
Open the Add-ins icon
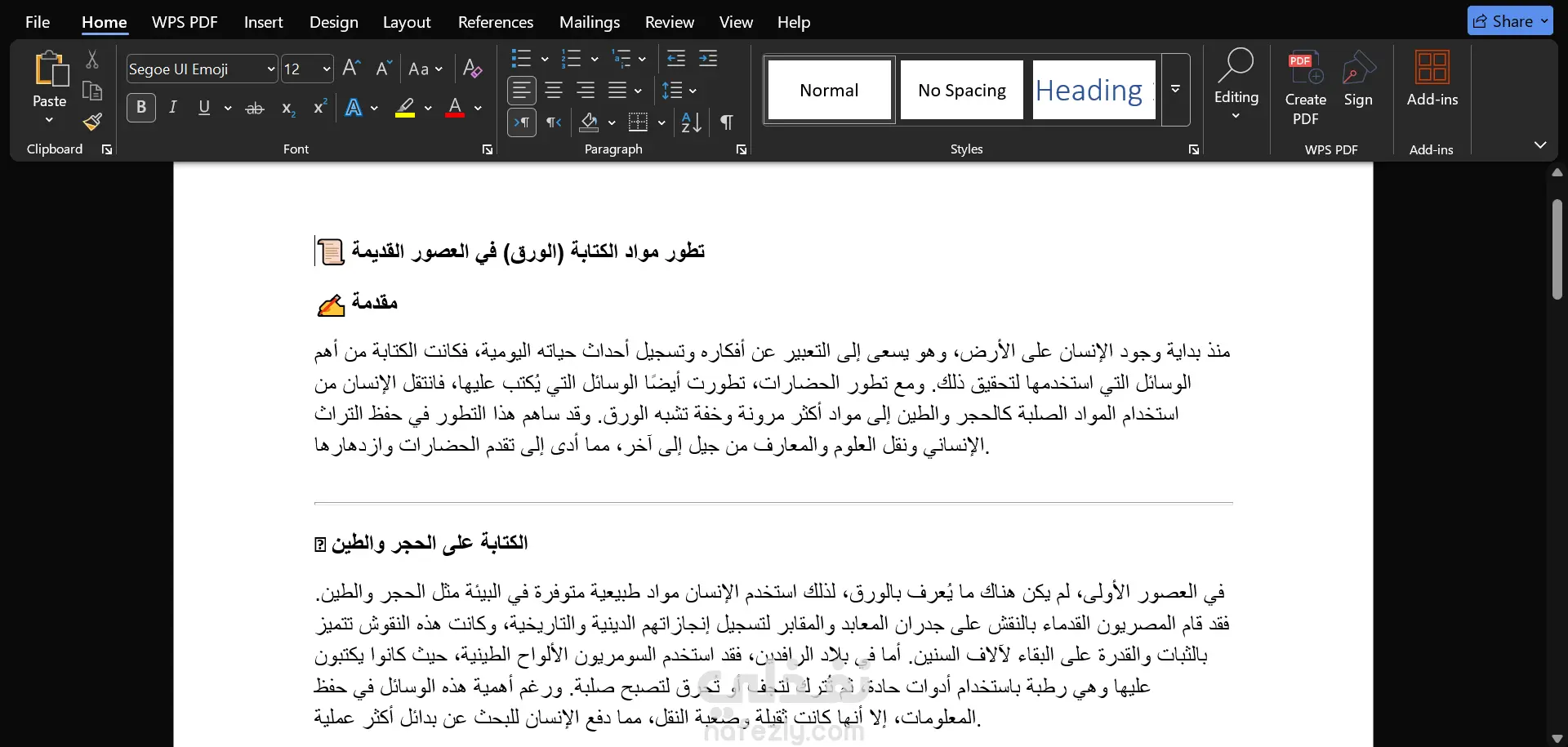coord(1432,67)
